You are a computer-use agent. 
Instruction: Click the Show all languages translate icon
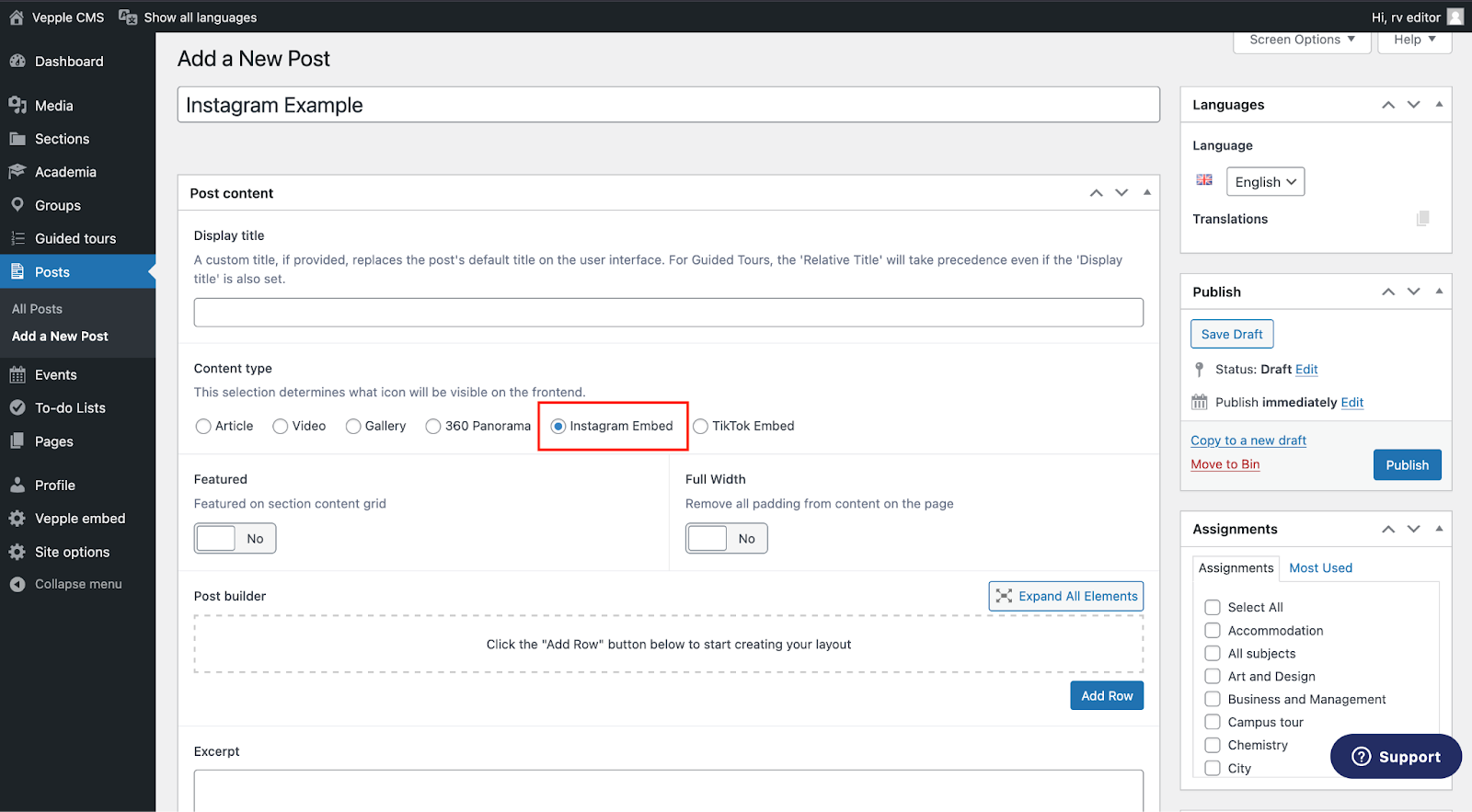(129, 17)
